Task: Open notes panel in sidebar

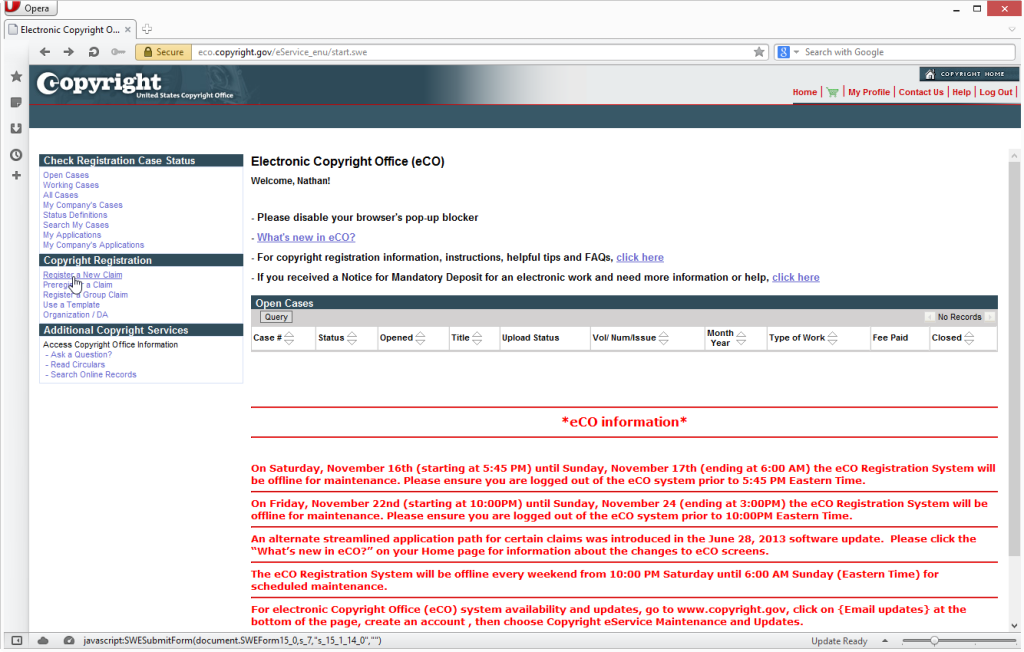Action: coord(16,103)
